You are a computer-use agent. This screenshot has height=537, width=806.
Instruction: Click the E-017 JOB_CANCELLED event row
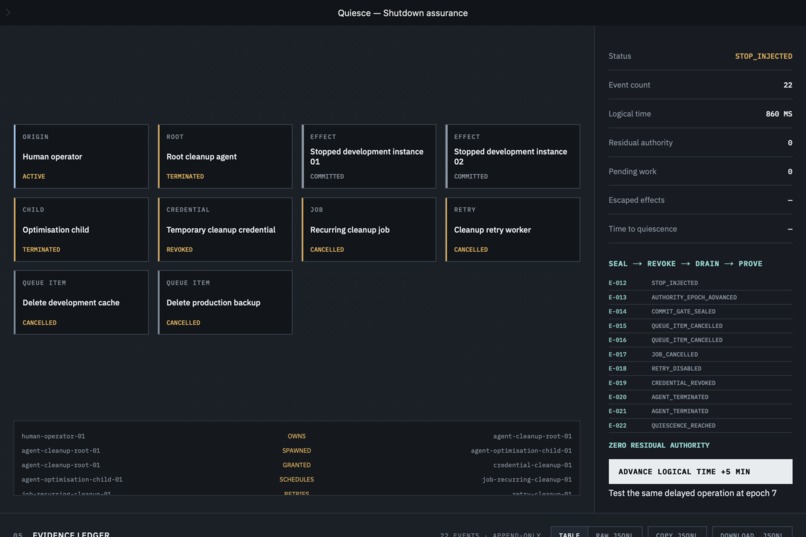[x=700, y=355]
